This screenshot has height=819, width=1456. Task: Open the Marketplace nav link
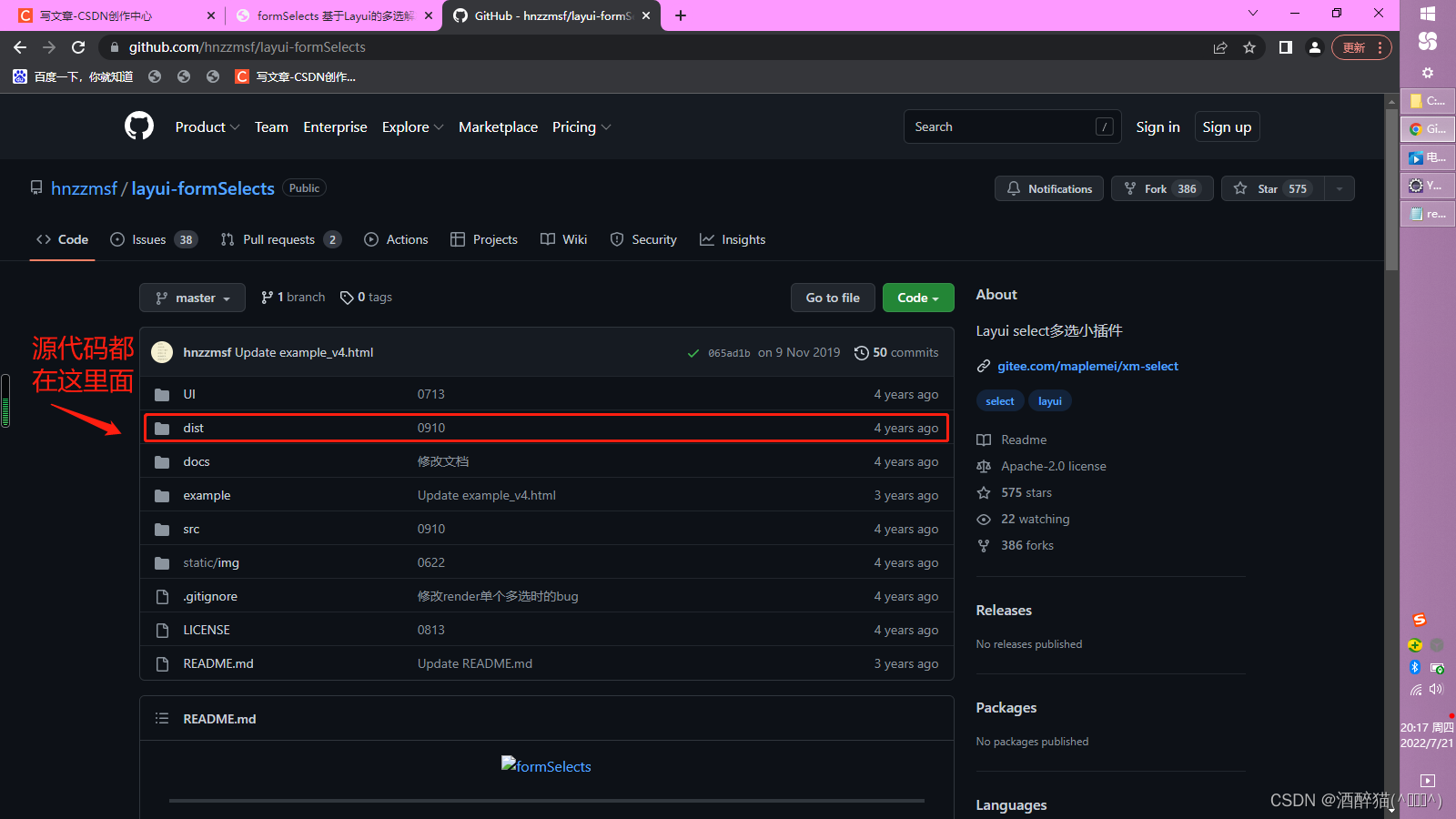(x=498, y=126)
